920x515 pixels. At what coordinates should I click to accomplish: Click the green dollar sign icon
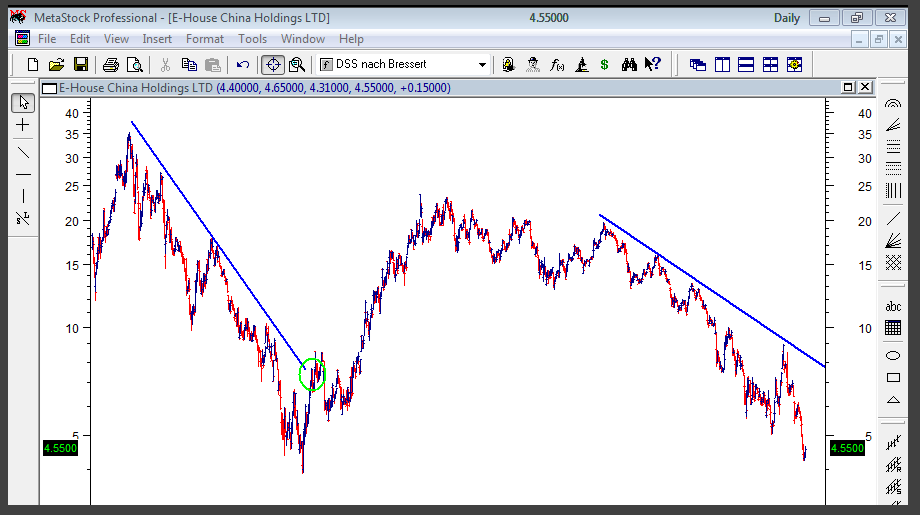point(604,65)
